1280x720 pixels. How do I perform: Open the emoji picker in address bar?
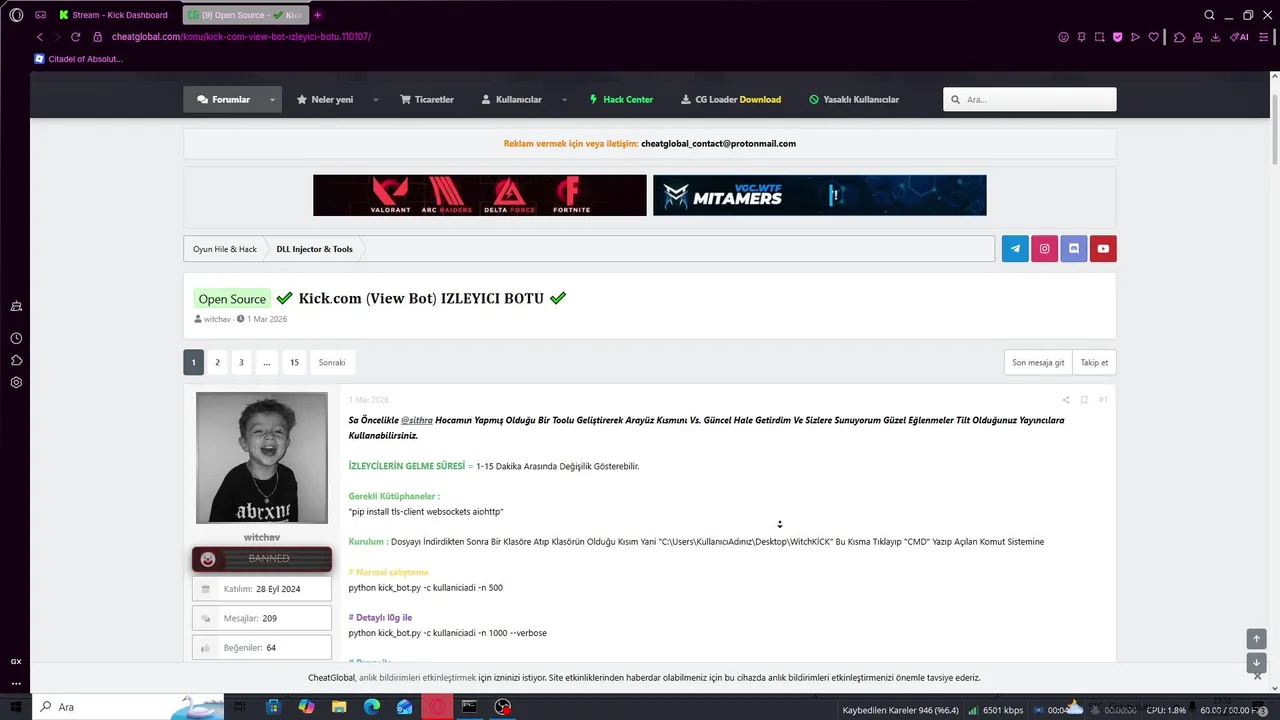(x=1063, y=37)
